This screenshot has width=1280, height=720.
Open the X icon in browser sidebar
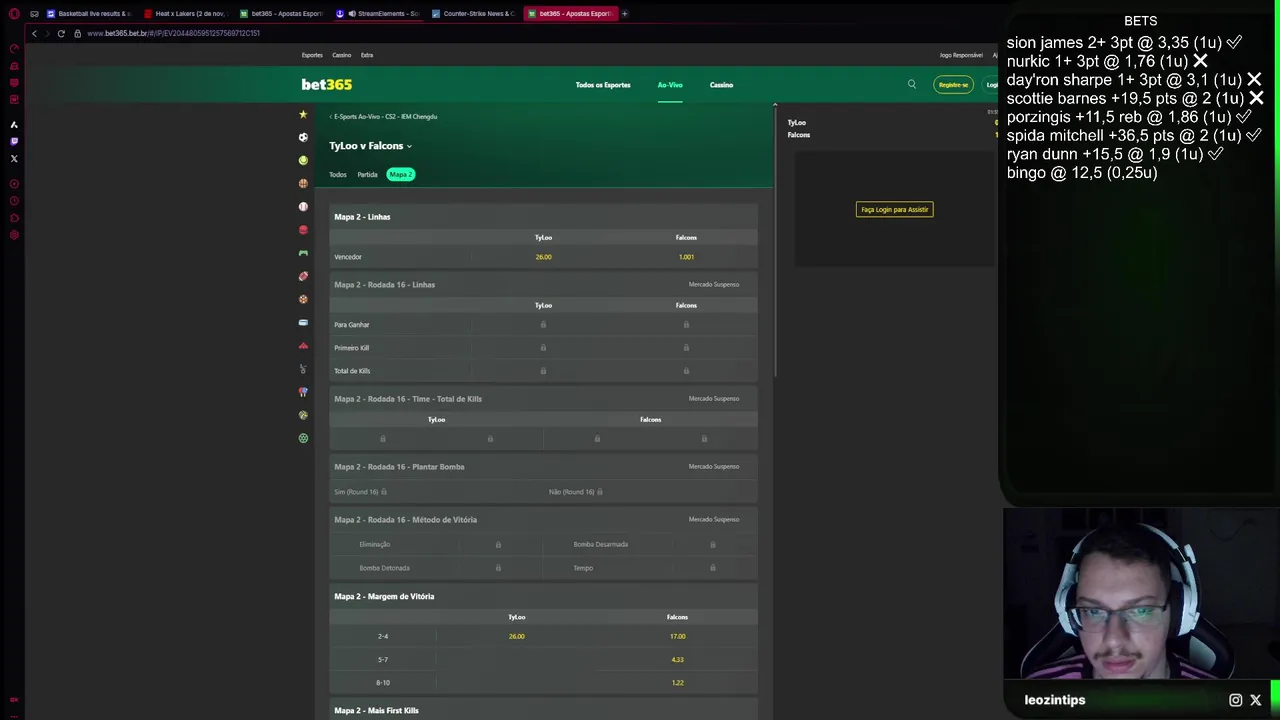tap(14, 158)
